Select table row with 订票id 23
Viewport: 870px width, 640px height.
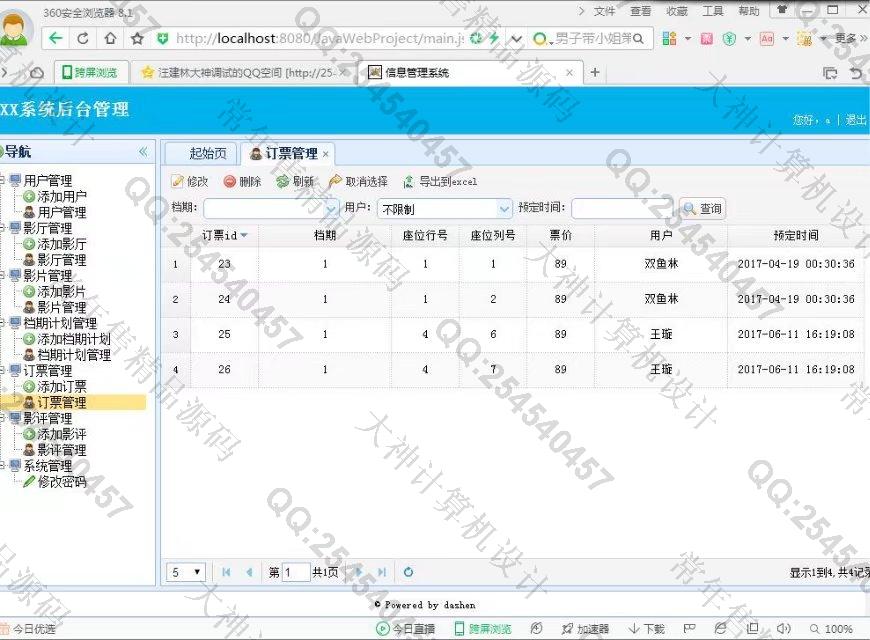[x=515, y=264]
